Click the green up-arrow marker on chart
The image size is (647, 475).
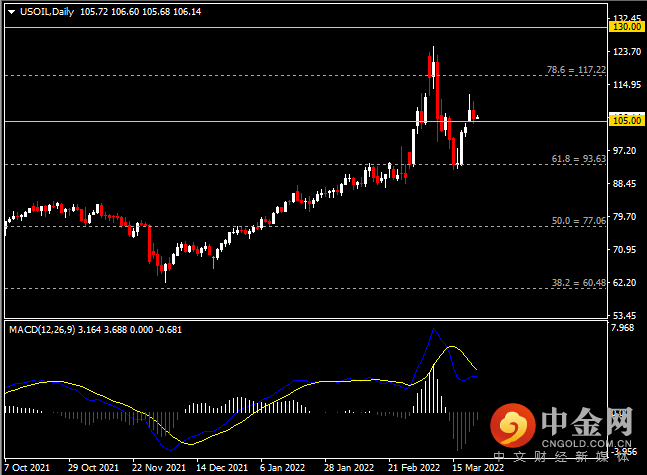point(213,262)
